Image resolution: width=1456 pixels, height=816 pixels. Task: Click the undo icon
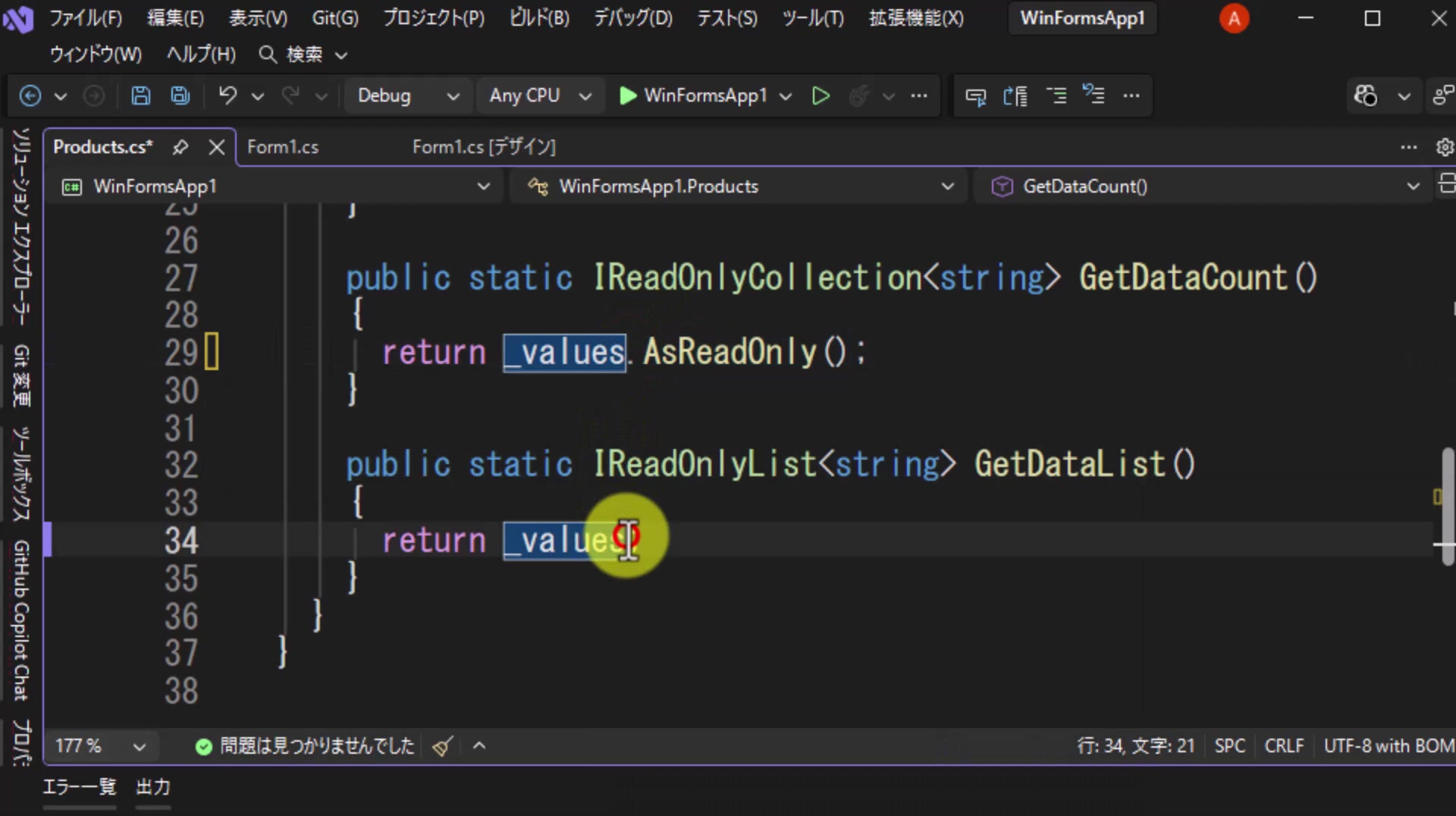pos(227,96)
